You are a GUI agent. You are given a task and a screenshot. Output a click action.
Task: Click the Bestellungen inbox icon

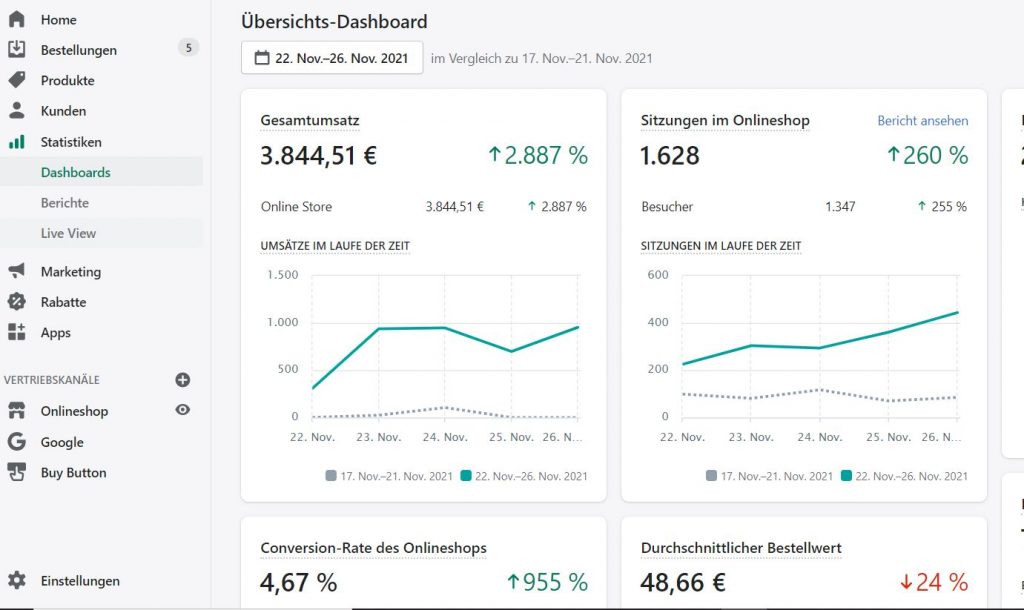pyautogui.click(x=16, y=50)
